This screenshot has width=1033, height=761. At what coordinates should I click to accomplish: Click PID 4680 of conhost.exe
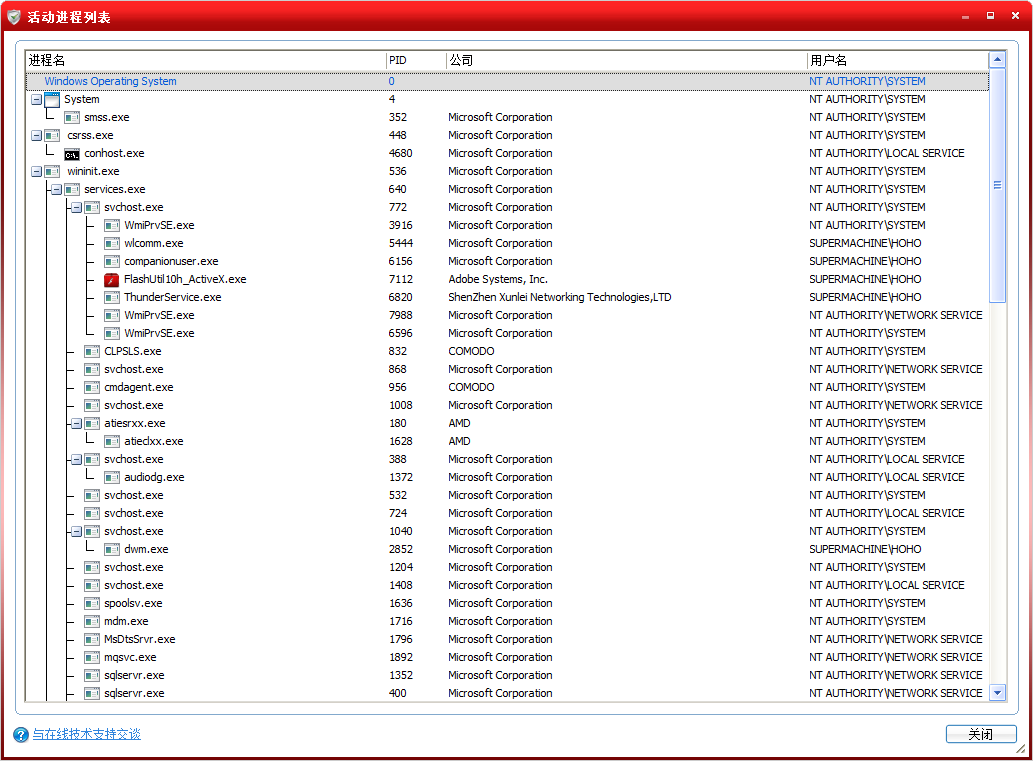click(401, 154)
